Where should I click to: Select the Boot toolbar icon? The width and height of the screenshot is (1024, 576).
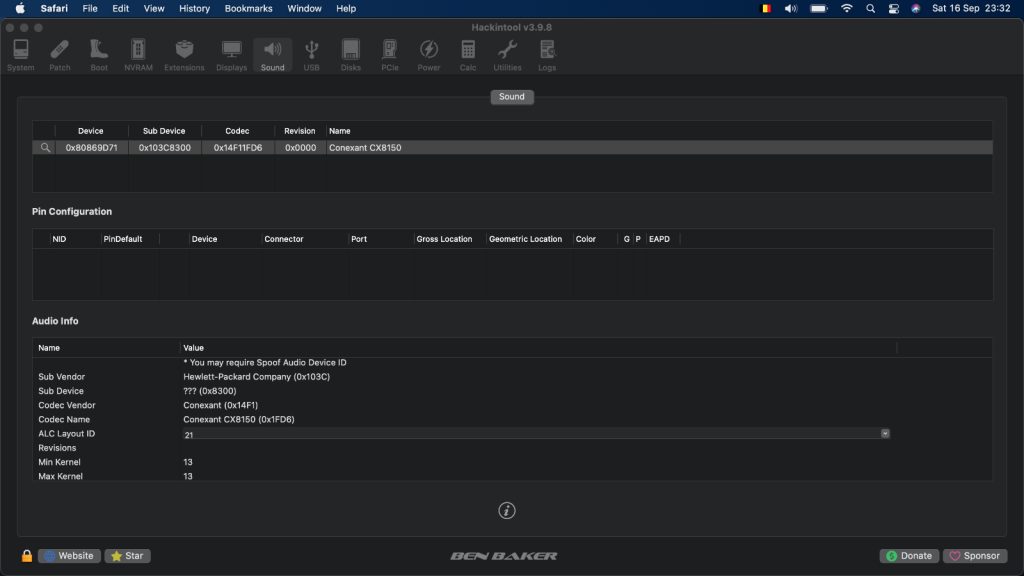[99, 55]
